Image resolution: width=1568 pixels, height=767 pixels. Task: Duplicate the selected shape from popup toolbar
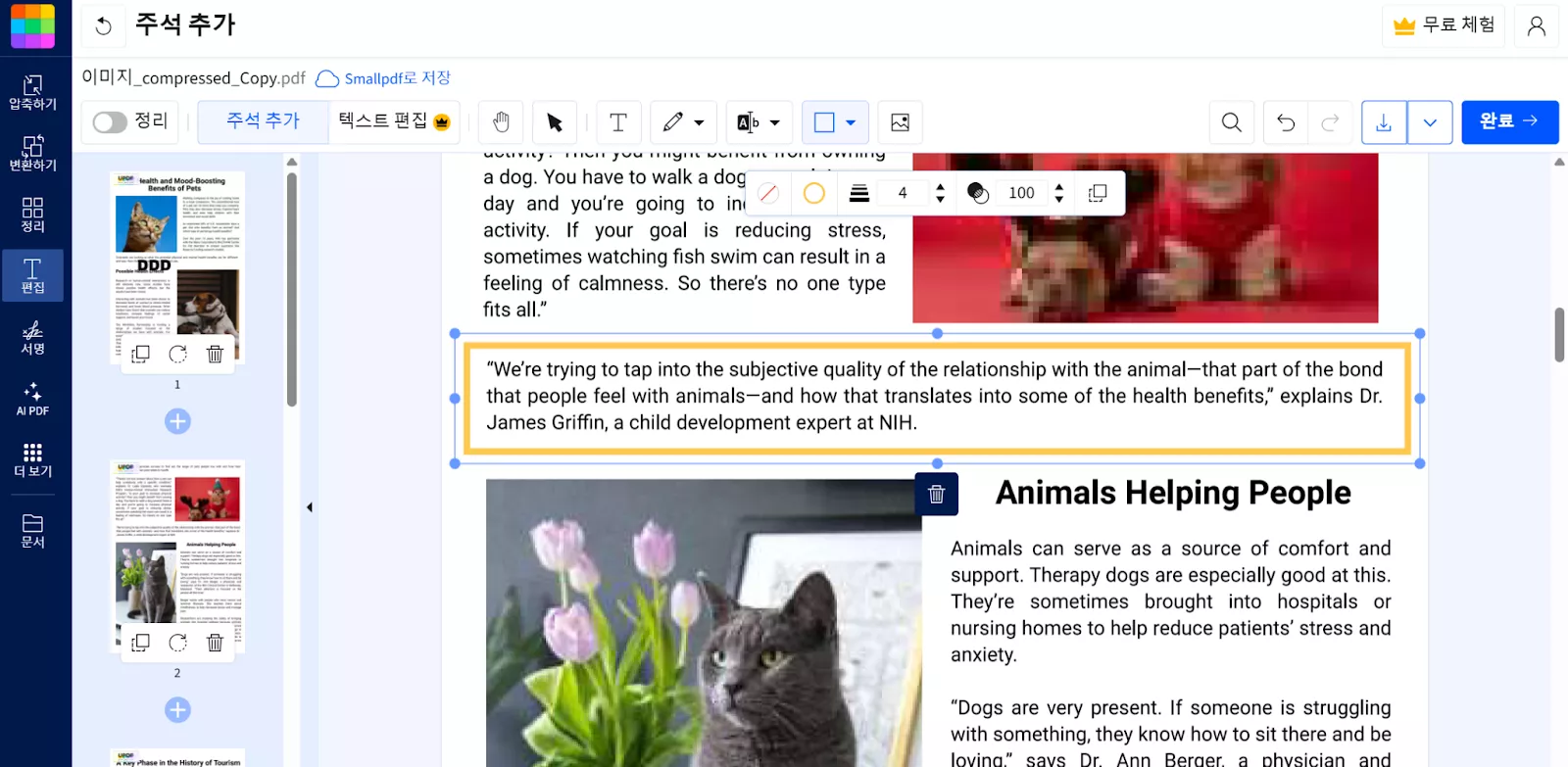pyautogui.click(x=1099, y=193)
